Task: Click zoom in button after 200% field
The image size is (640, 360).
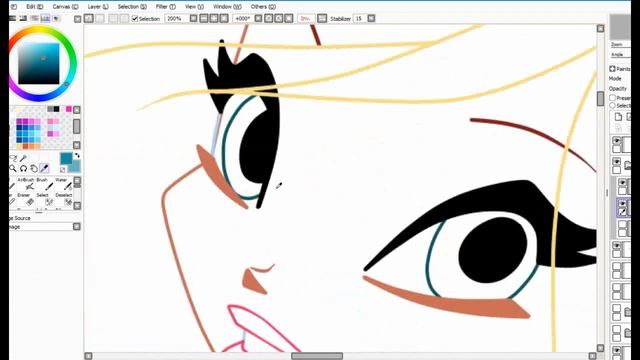Action: click(214, 18)
